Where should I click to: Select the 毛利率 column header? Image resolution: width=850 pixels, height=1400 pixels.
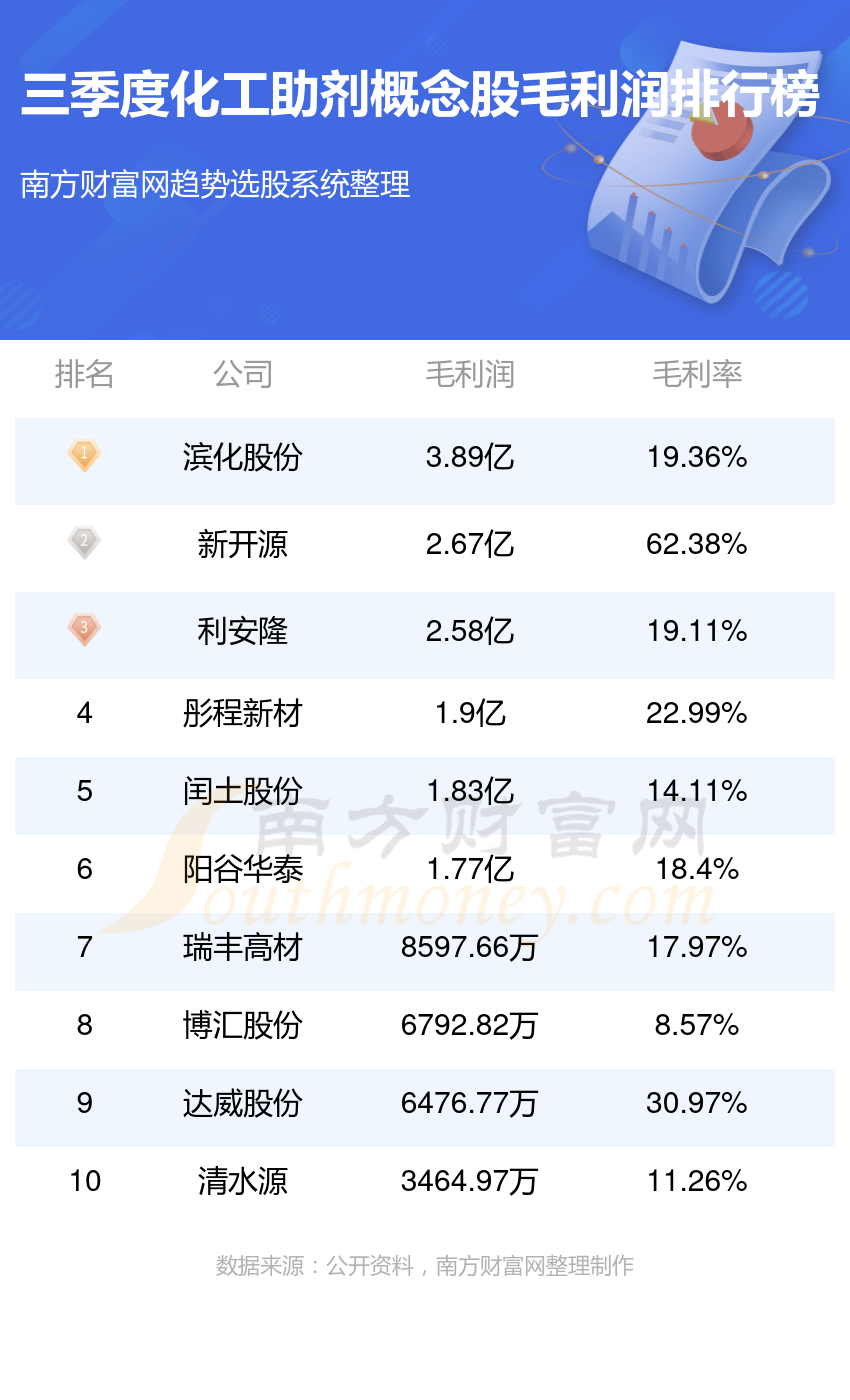[x=697, y=374]
